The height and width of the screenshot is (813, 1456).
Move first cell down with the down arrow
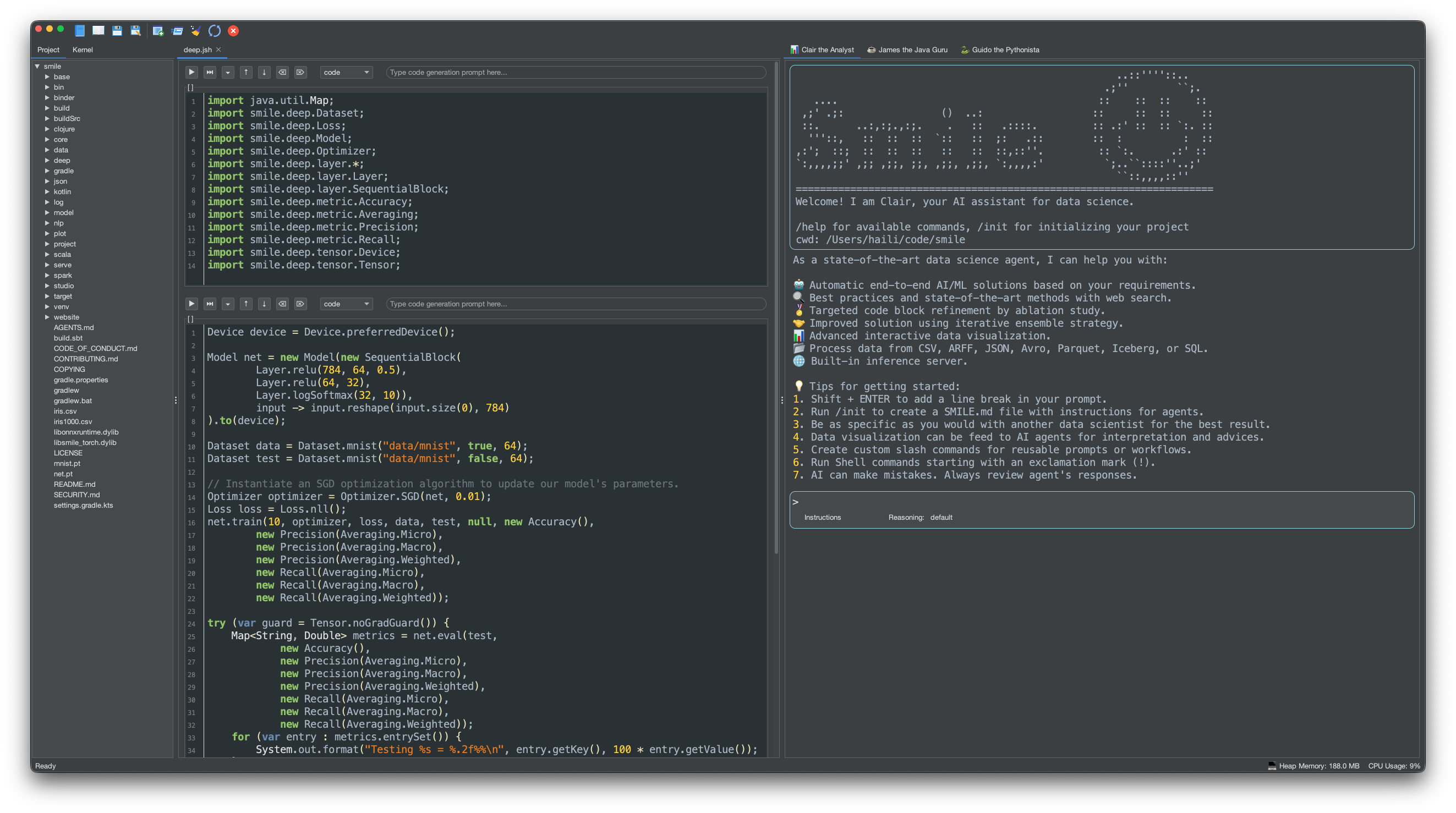pos(264,72)
